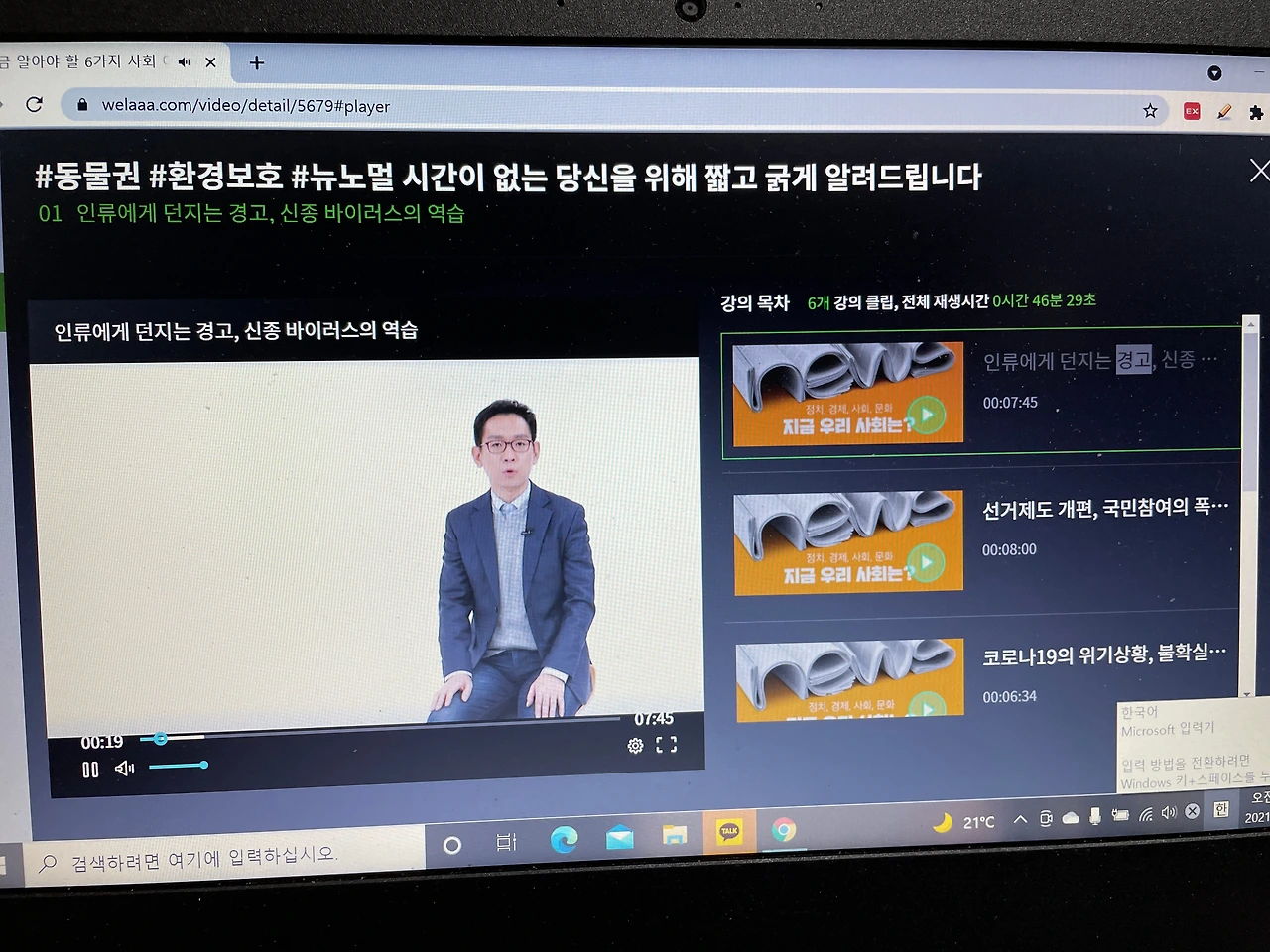This screenshot has height=952, width=1270.
Task: Enter fullscreen in the video player
Action: tap(667, 744)
